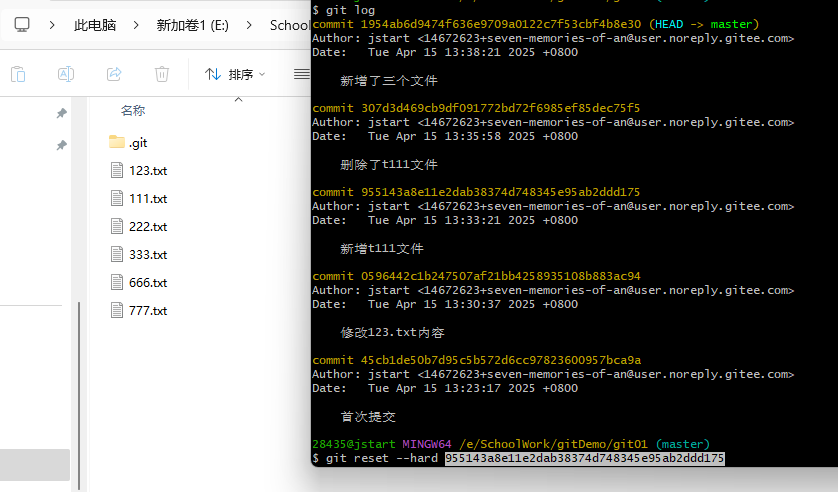
Task: Click the Delete trash icon in toolbar
Action: coord(162,74)
